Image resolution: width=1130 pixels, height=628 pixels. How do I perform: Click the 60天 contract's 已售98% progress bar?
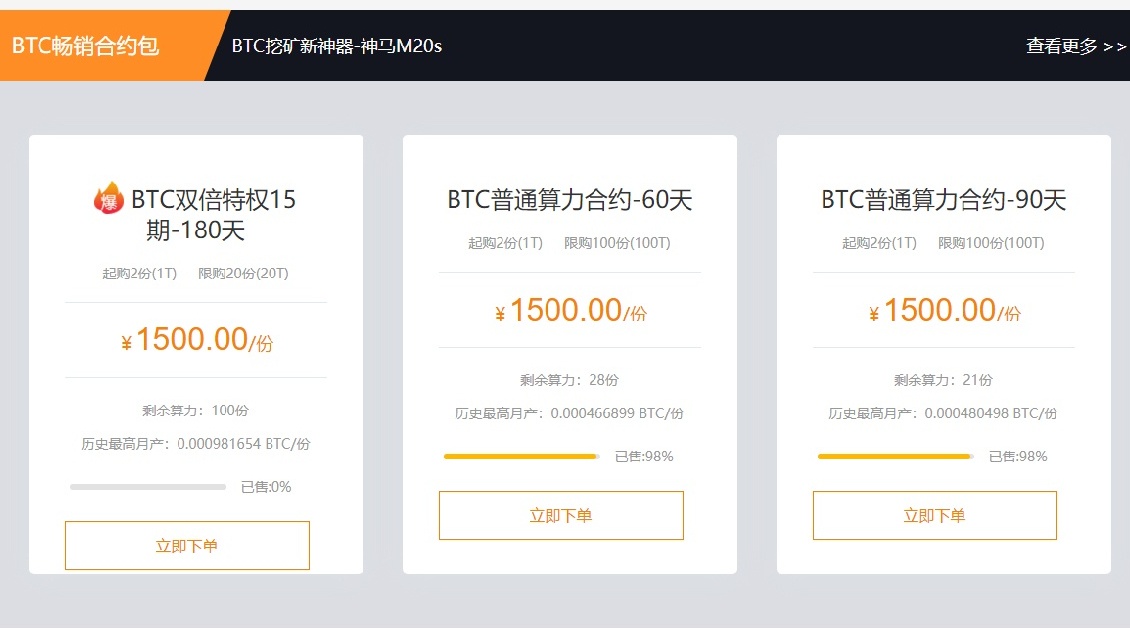520,456
